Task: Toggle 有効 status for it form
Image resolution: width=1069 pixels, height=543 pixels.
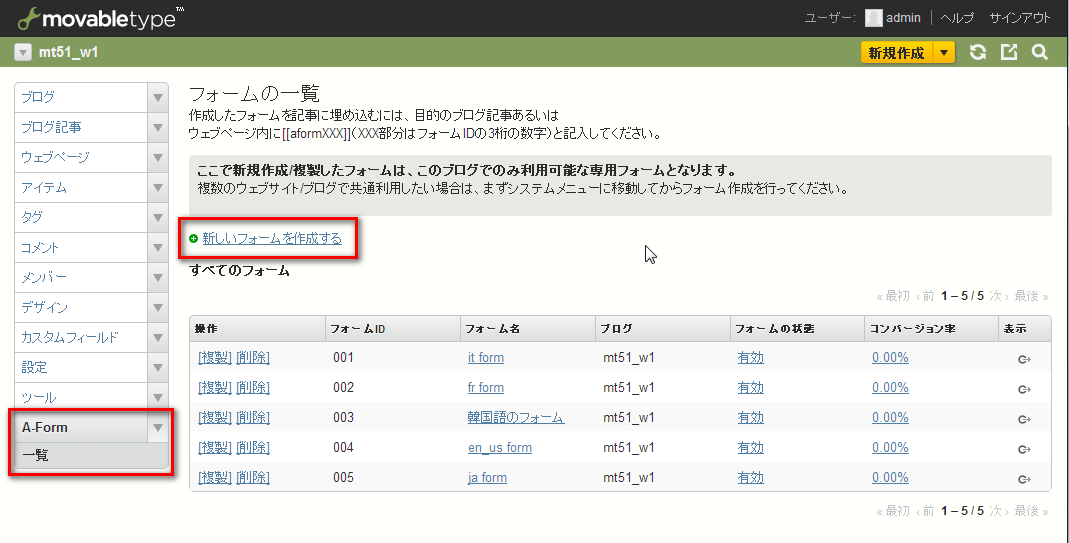Action: pyautogui.click(x=751, y=357)
